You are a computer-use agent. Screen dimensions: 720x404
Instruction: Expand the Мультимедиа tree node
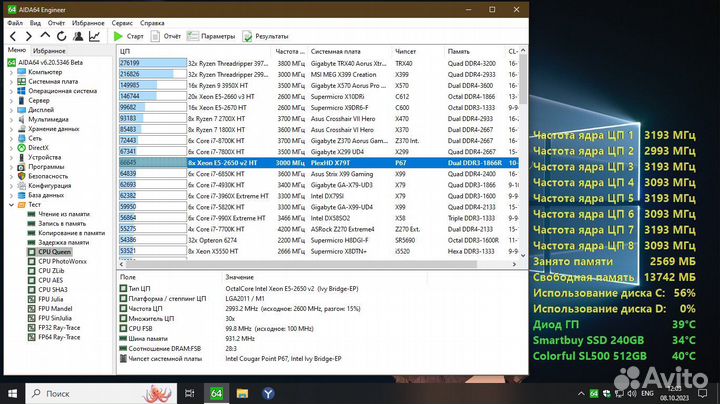tap(11, 119)
